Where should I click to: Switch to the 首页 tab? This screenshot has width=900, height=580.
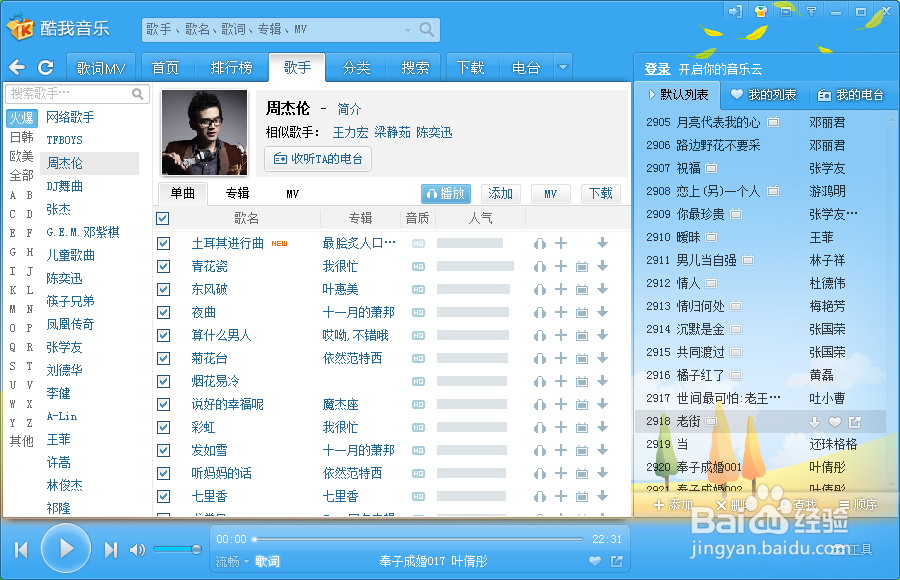coord(165,68)
